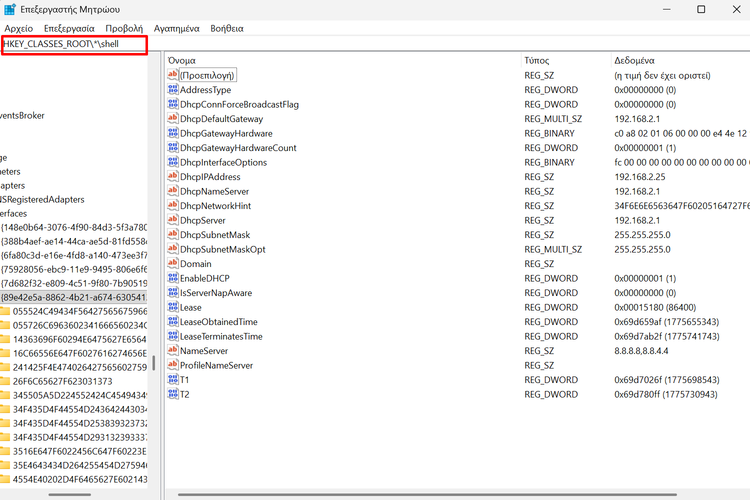Image resolution: width=750 pixels, height=500 pixels.
Task: Open the Αρχείο menu
Action: pyautogui.click(x=18, y=29)
